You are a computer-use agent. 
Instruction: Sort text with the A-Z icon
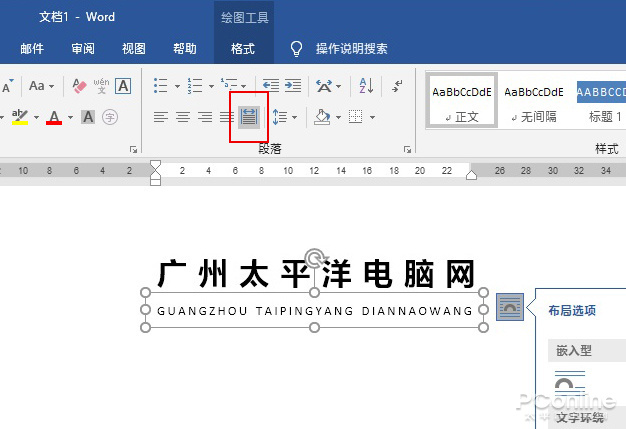366,85
